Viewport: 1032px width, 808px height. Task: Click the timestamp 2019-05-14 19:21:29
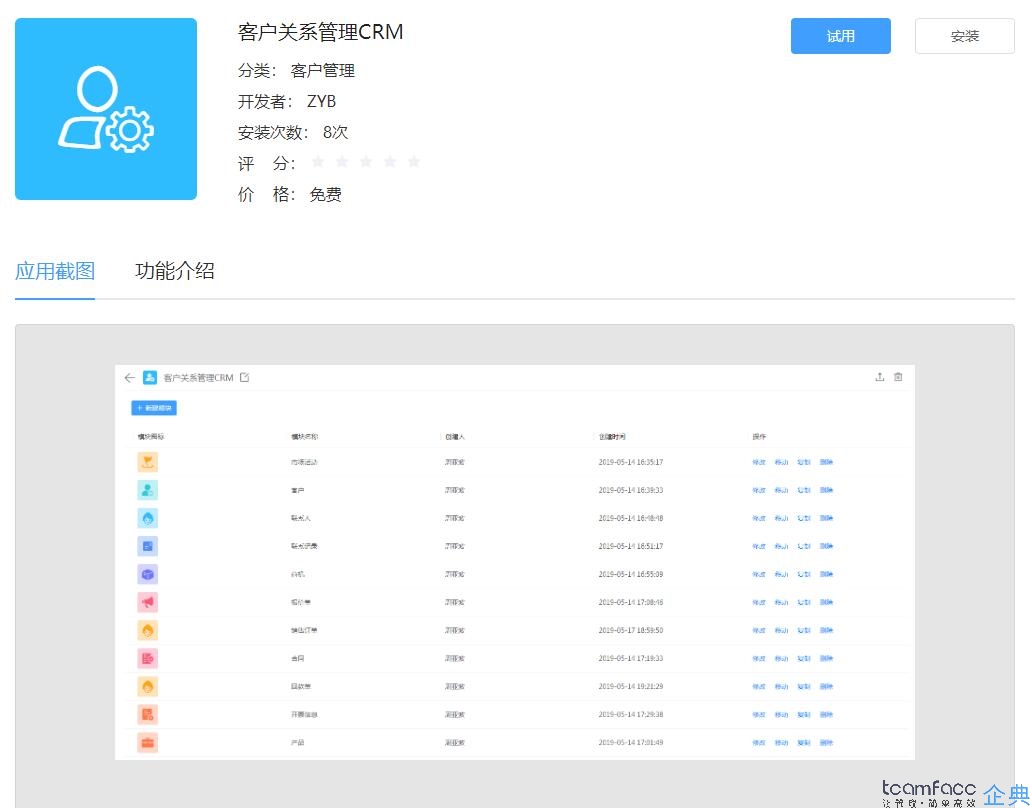[x=631, y=687]
